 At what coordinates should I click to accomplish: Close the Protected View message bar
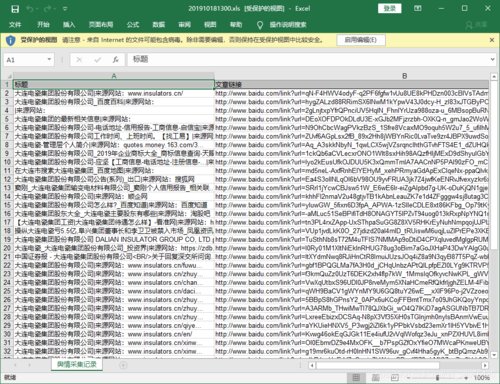[x=492, y=40]
